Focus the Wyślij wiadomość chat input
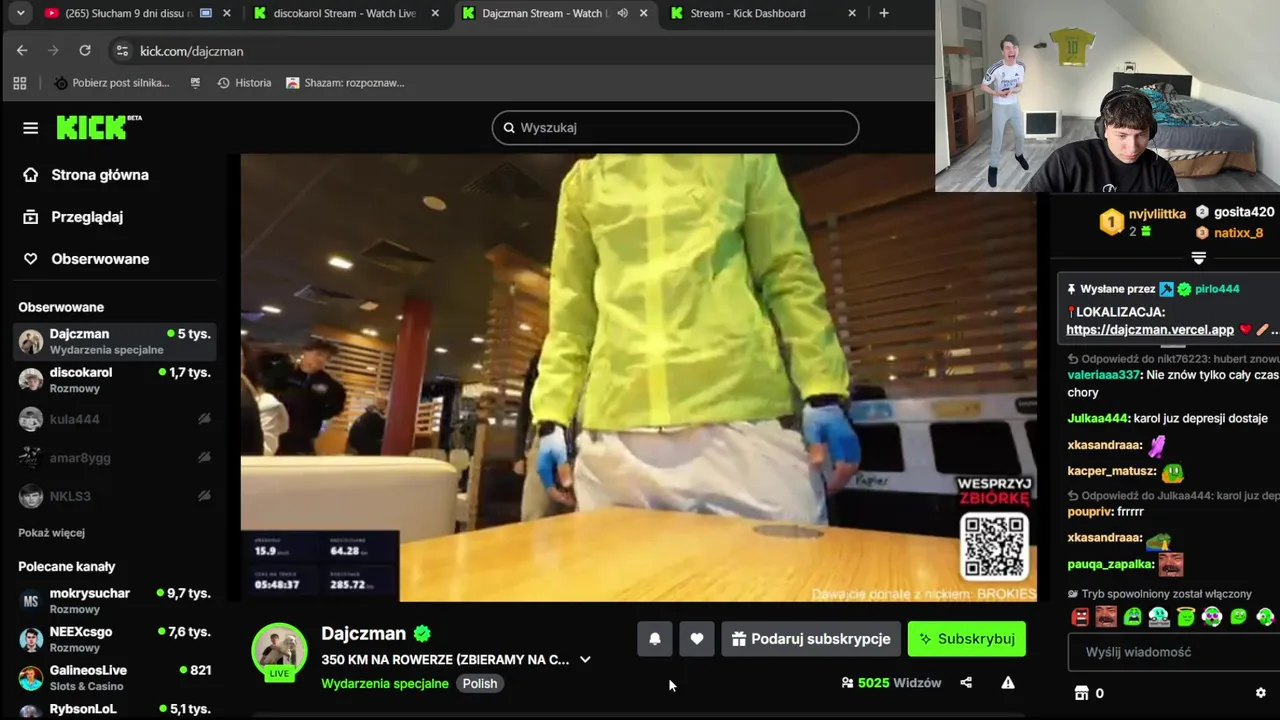 click(x=1174, y=652)
